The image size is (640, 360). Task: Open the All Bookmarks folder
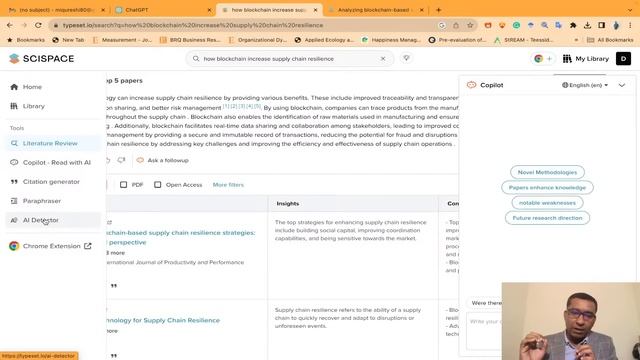pos(610,40)
